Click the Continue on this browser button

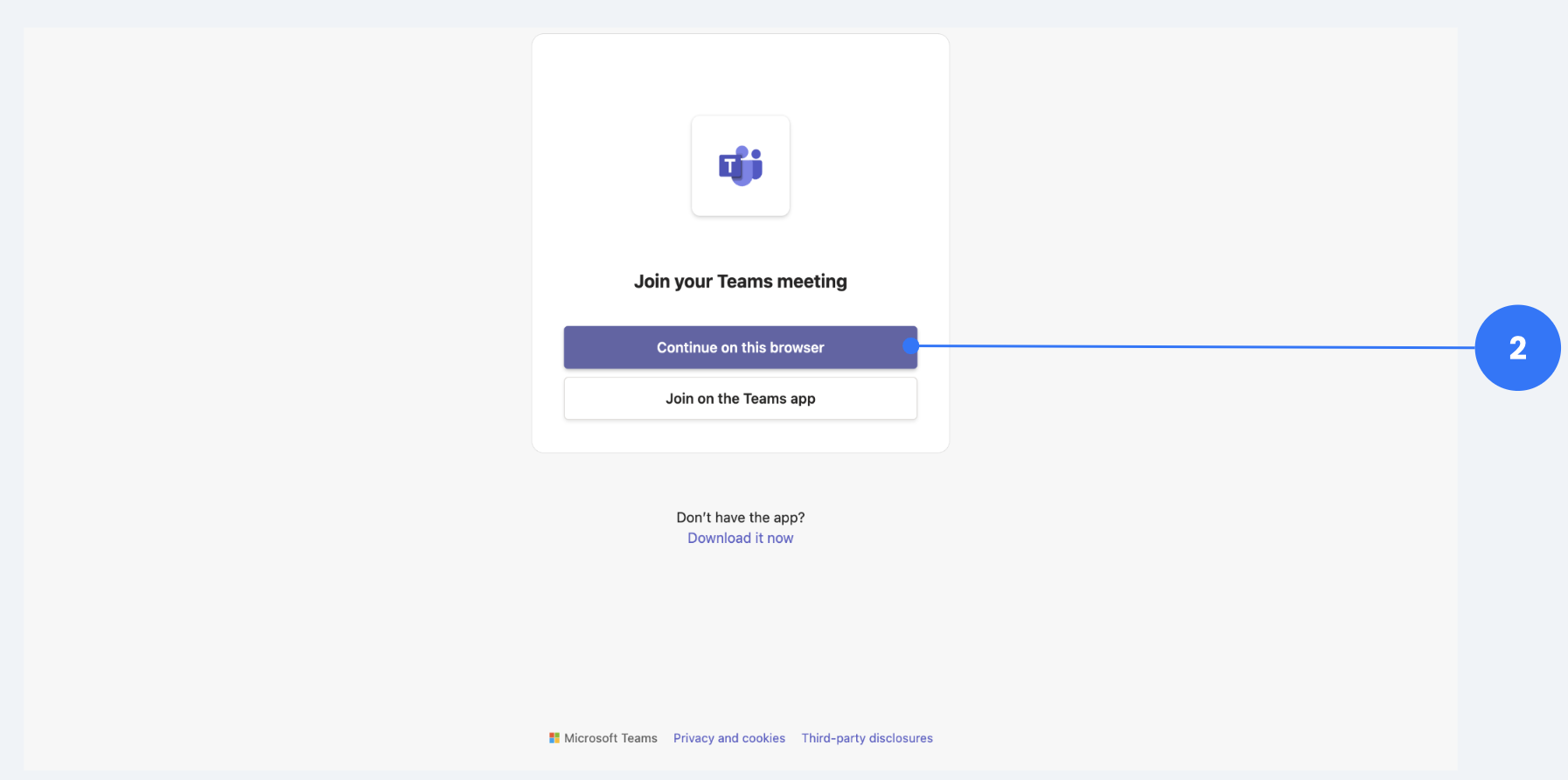point(740,347)
